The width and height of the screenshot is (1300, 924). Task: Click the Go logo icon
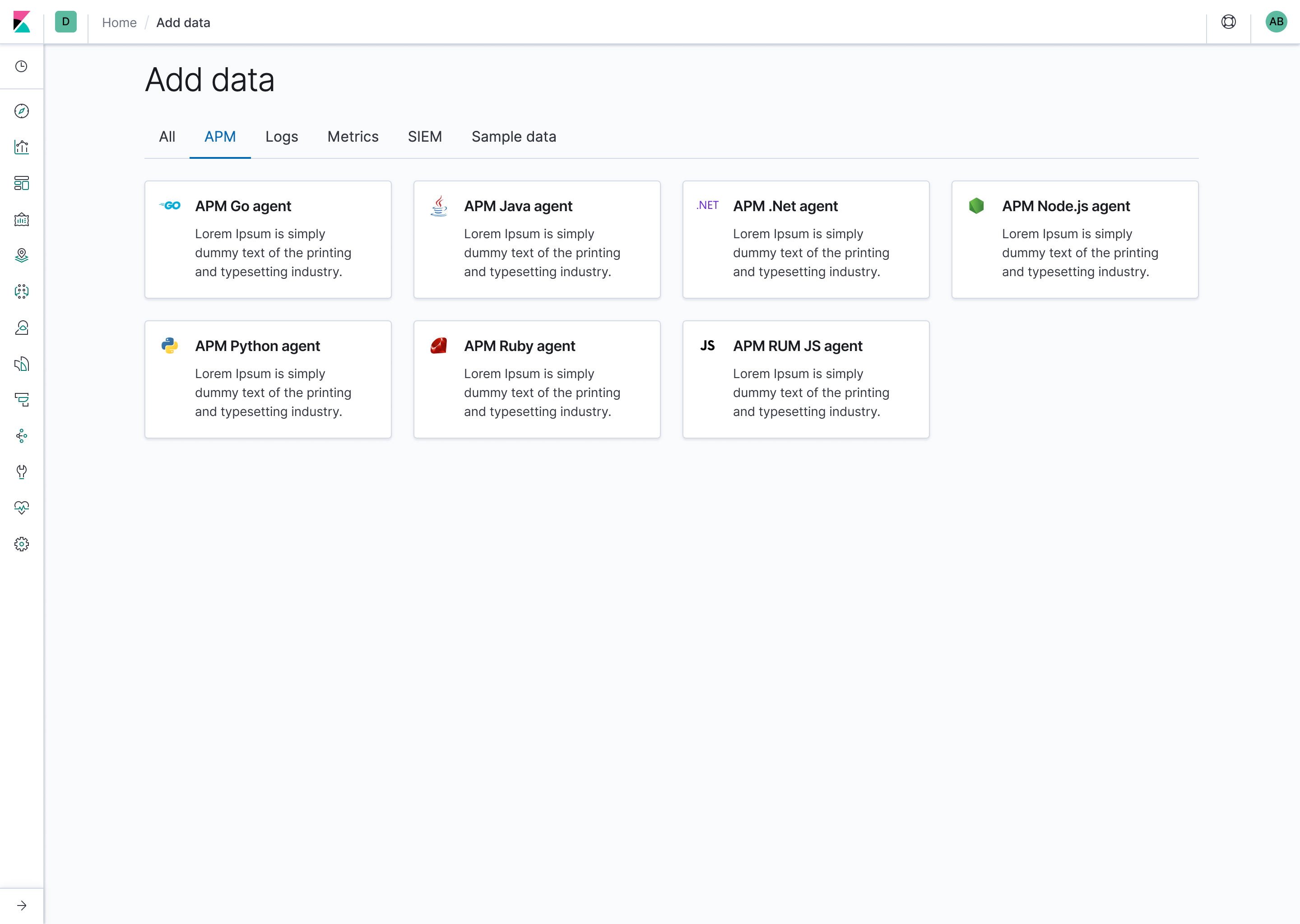point(170,205)
